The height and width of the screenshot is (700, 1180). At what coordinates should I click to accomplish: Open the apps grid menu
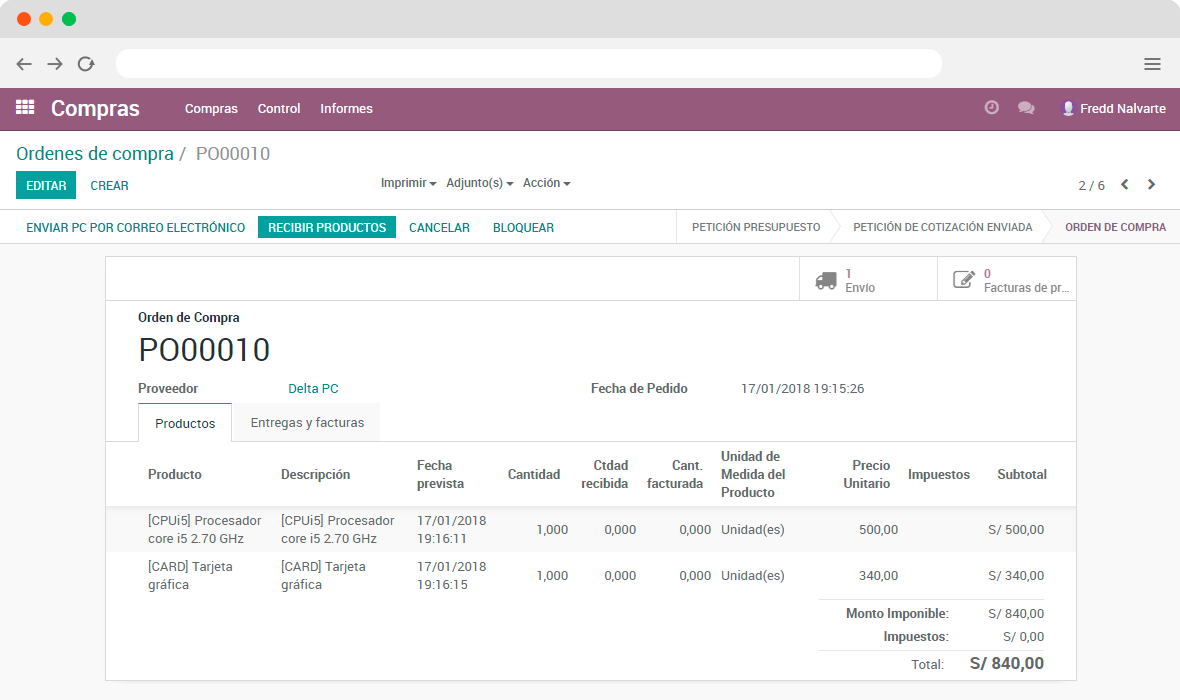click(x=24, y=108)
